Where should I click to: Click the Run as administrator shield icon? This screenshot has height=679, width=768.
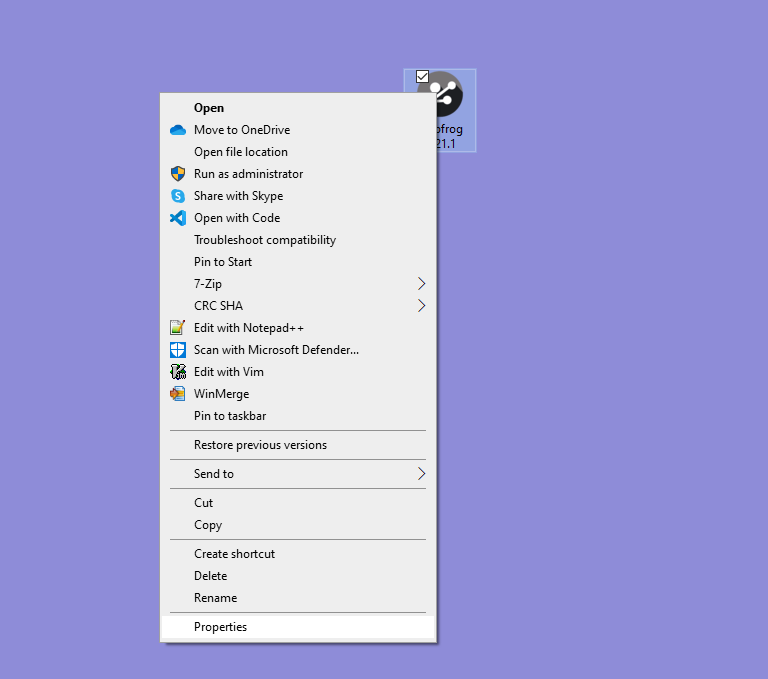(178, 174)
